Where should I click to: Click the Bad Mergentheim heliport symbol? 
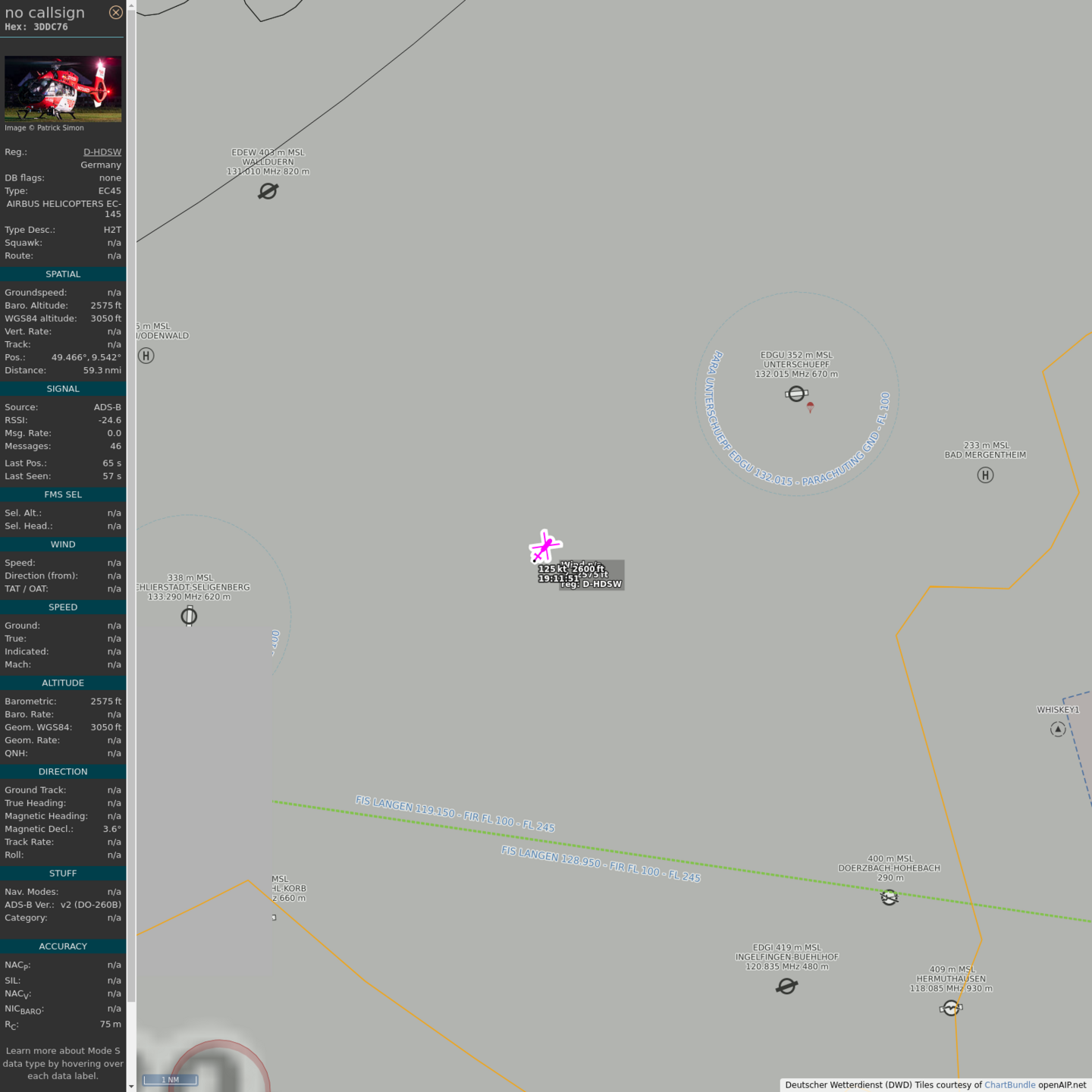[985, 475]
